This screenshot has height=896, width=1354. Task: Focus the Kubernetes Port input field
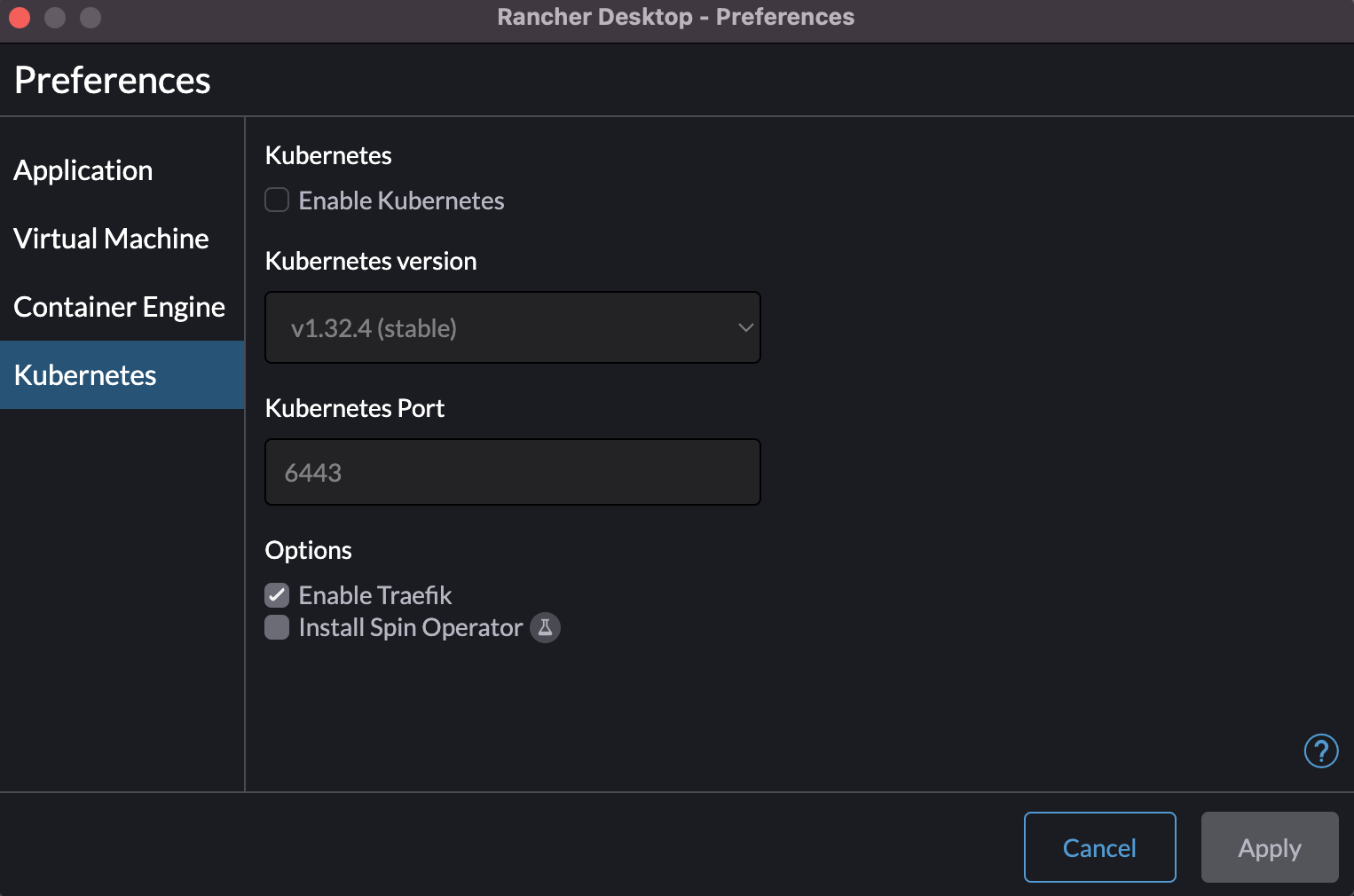pos(513,472)
